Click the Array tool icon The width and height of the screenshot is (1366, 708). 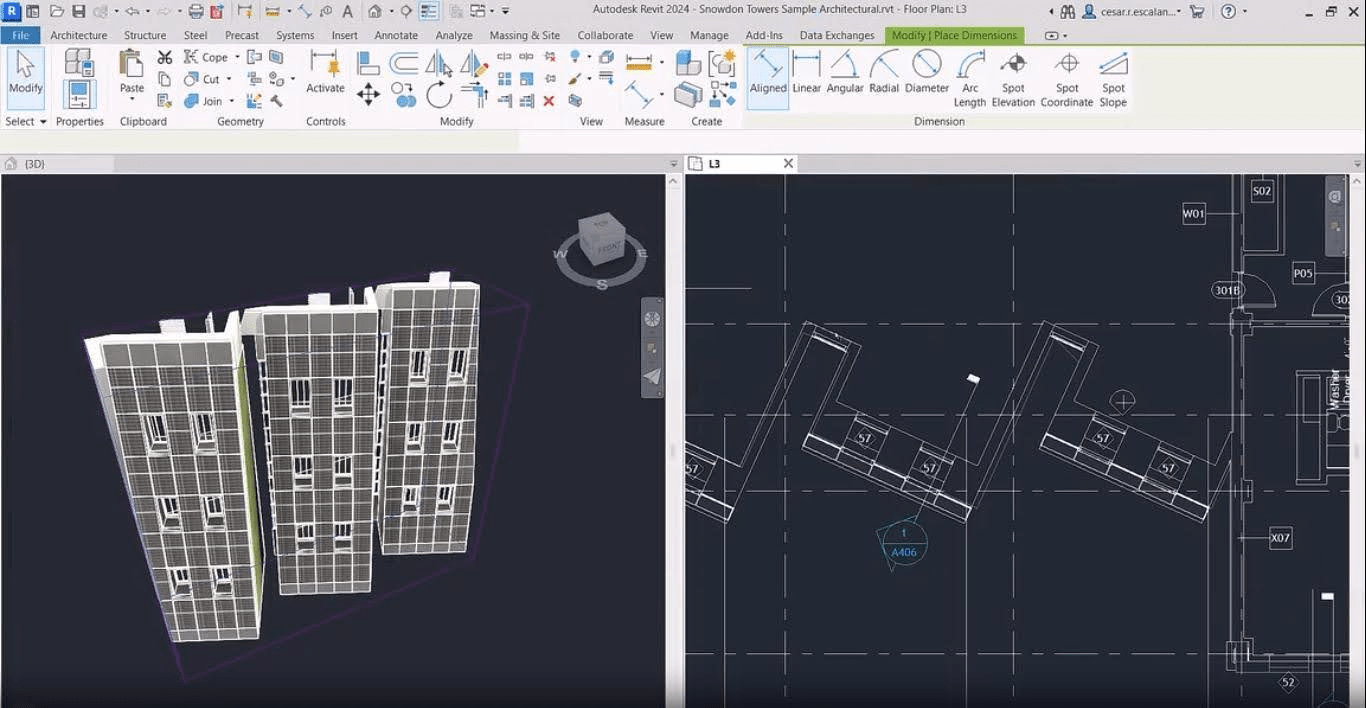pos(504,79)
